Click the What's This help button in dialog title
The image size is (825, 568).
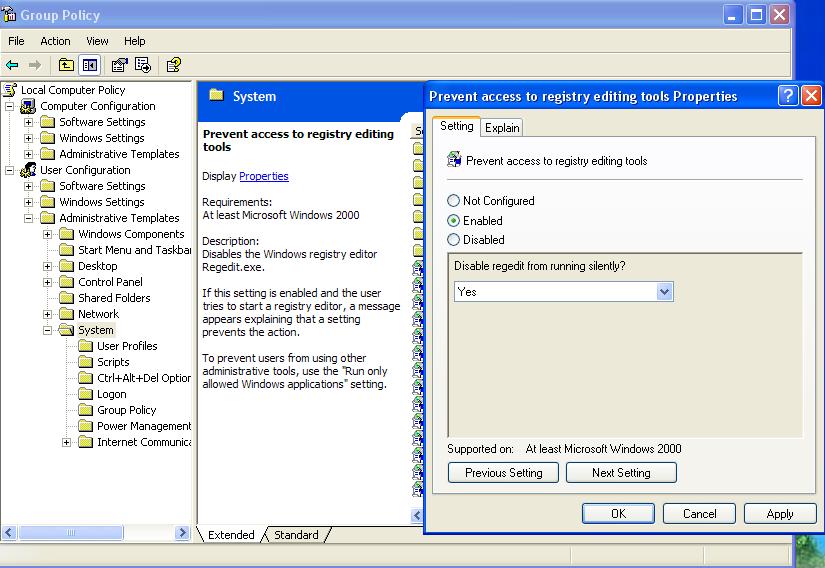pos(788,96)
